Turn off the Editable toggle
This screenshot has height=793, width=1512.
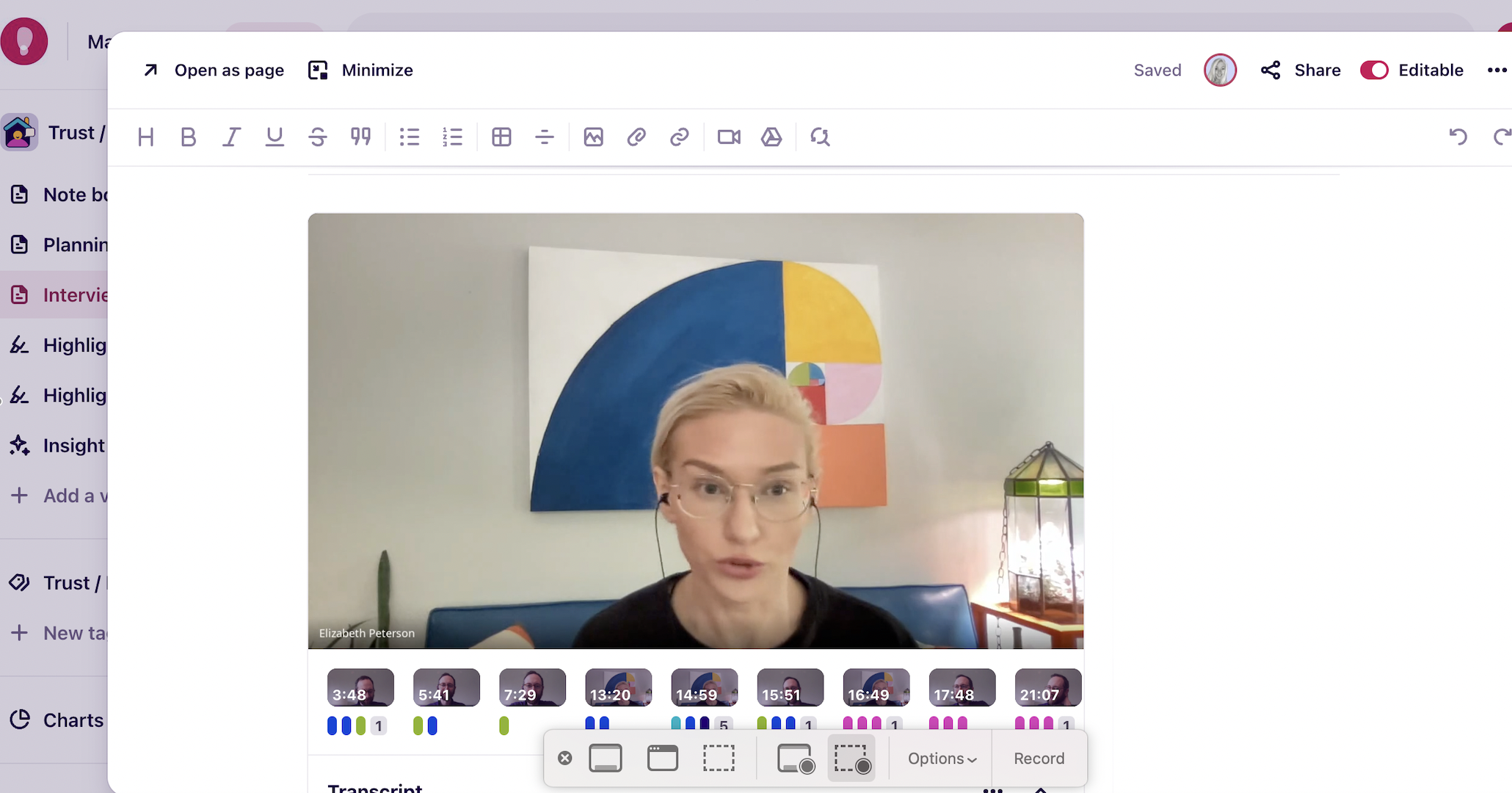coord(1374,70)
